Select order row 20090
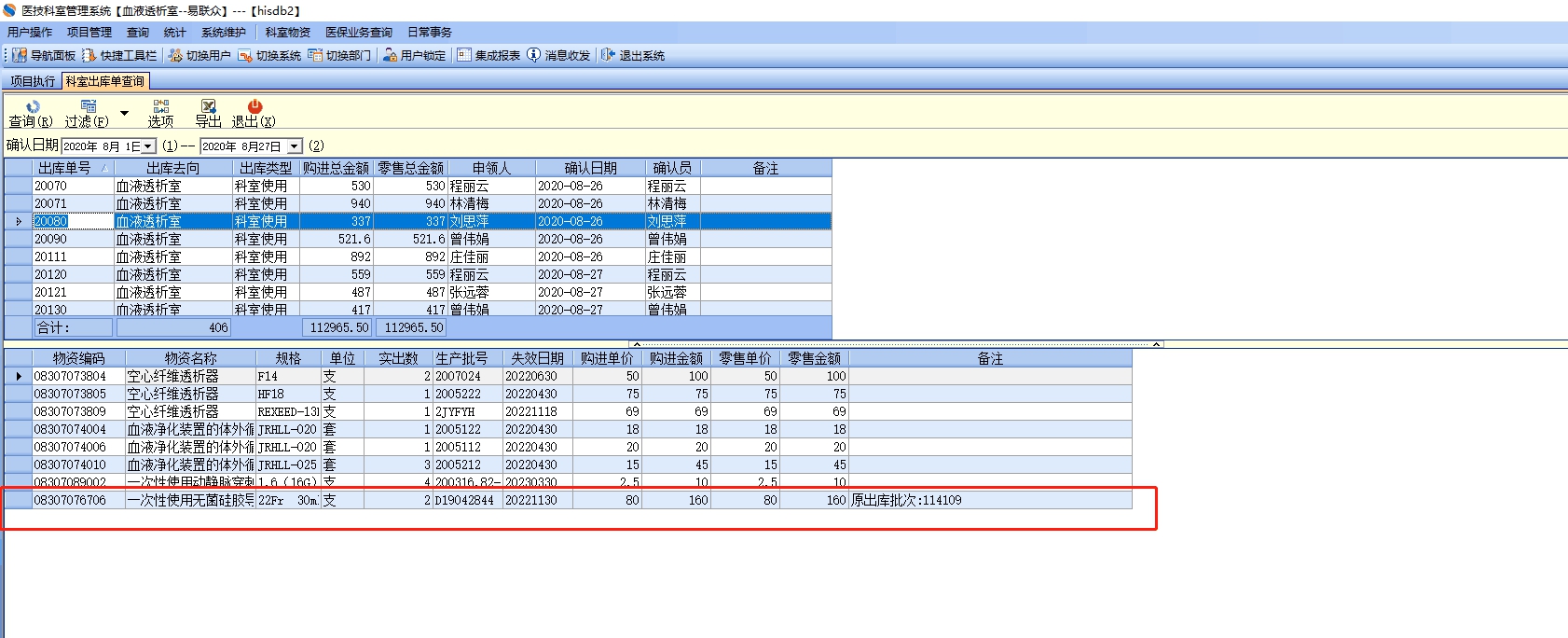1568x638 pixels. point(418,239)
